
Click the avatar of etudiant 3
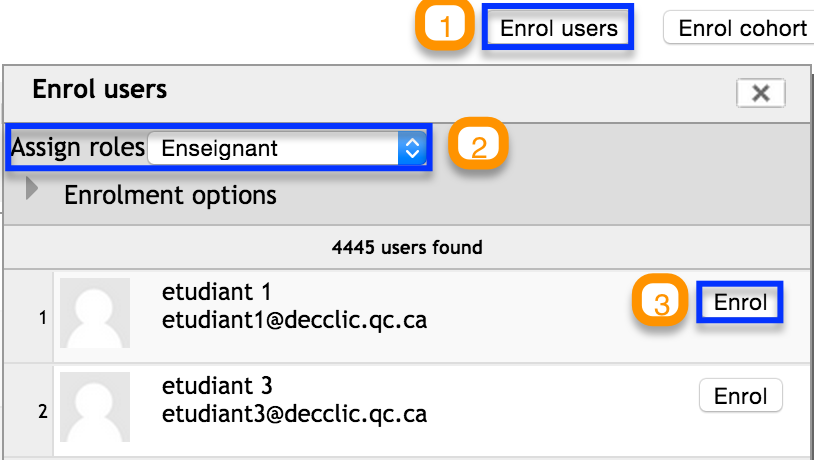pos(95,407)
